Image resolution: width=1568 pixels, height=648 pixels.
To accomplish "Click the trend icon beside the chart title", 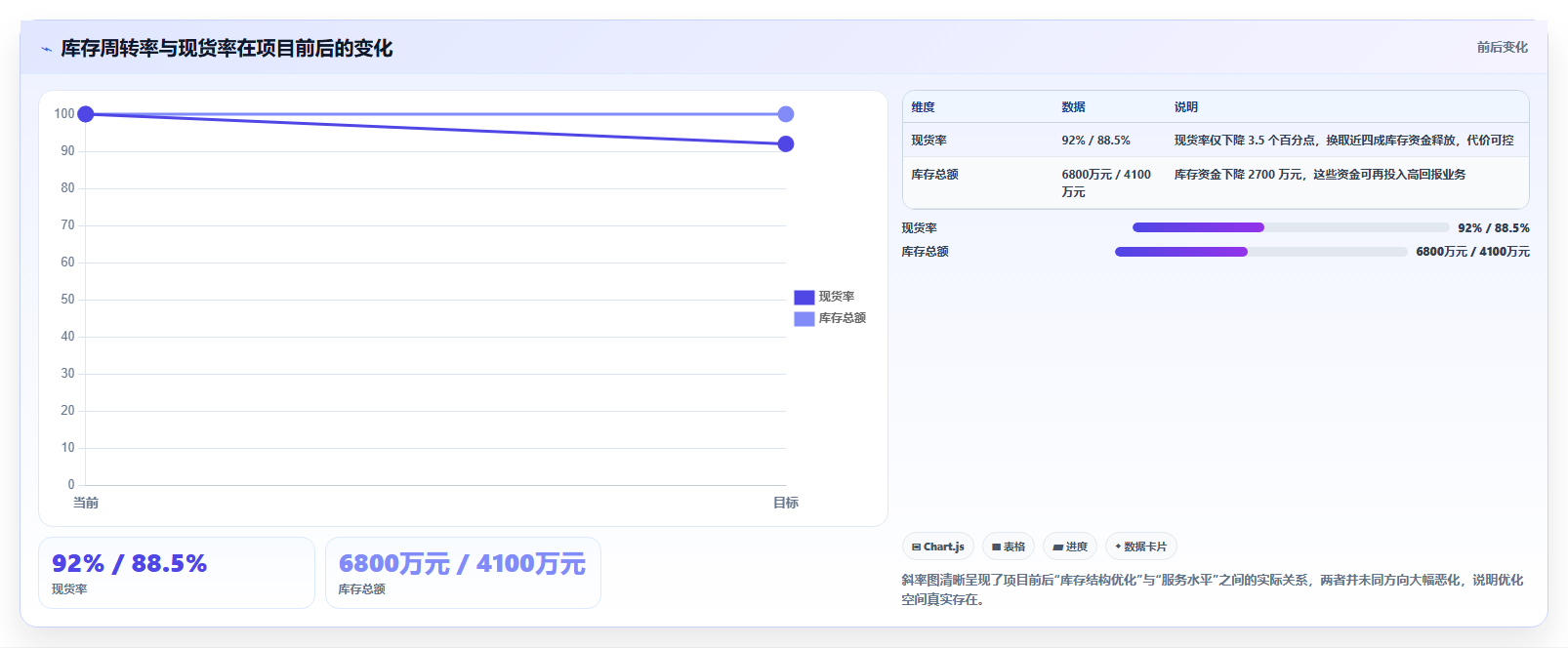I will click(x=46, y=49).
